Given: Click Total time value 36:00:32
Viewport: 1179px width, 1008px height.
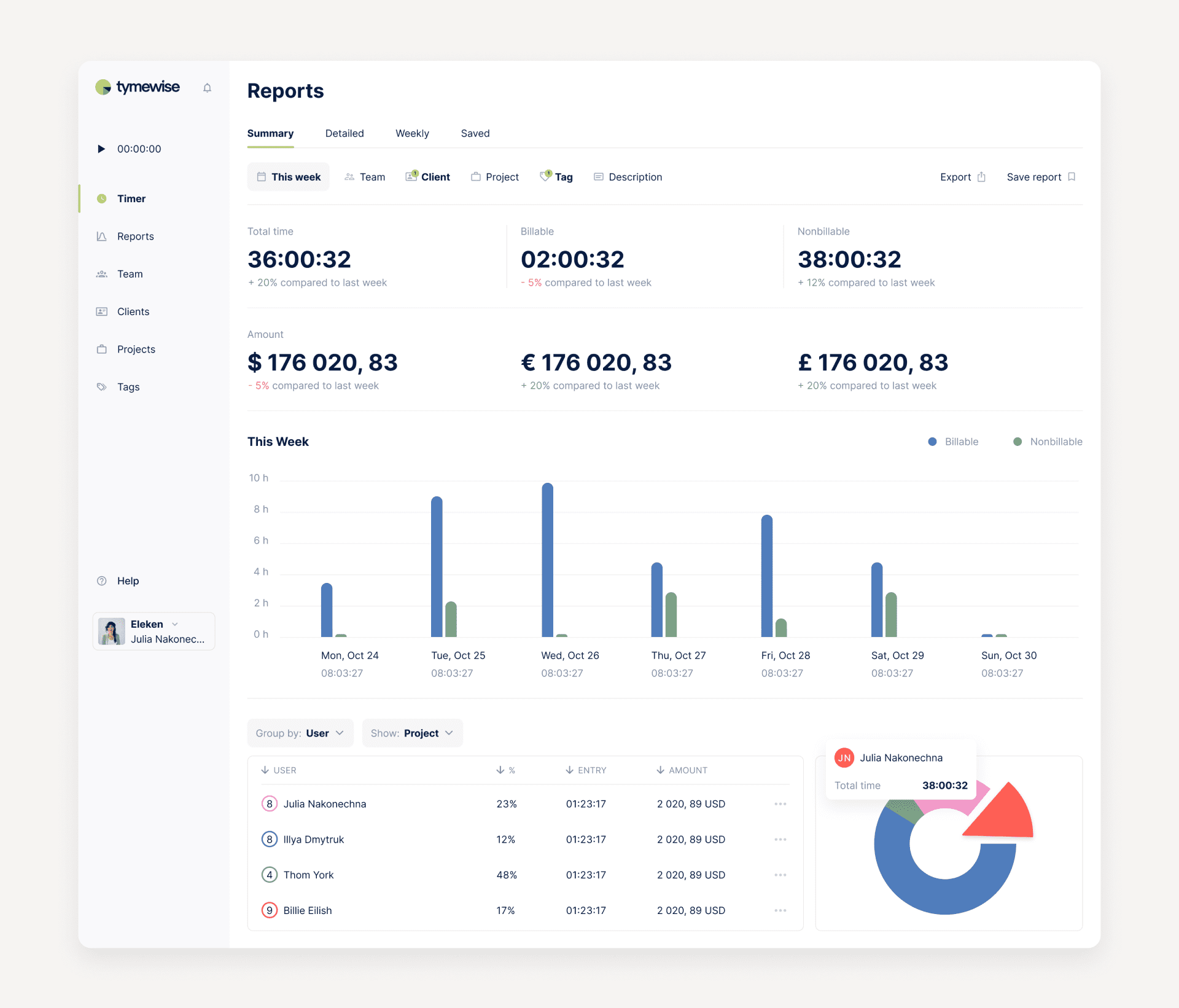Looking at the screenshot, I should (299, 259).
